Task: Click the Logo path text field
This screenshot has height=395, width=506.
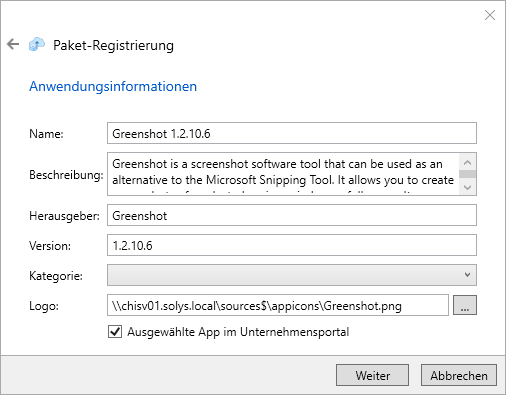Action: click(278, 305)
